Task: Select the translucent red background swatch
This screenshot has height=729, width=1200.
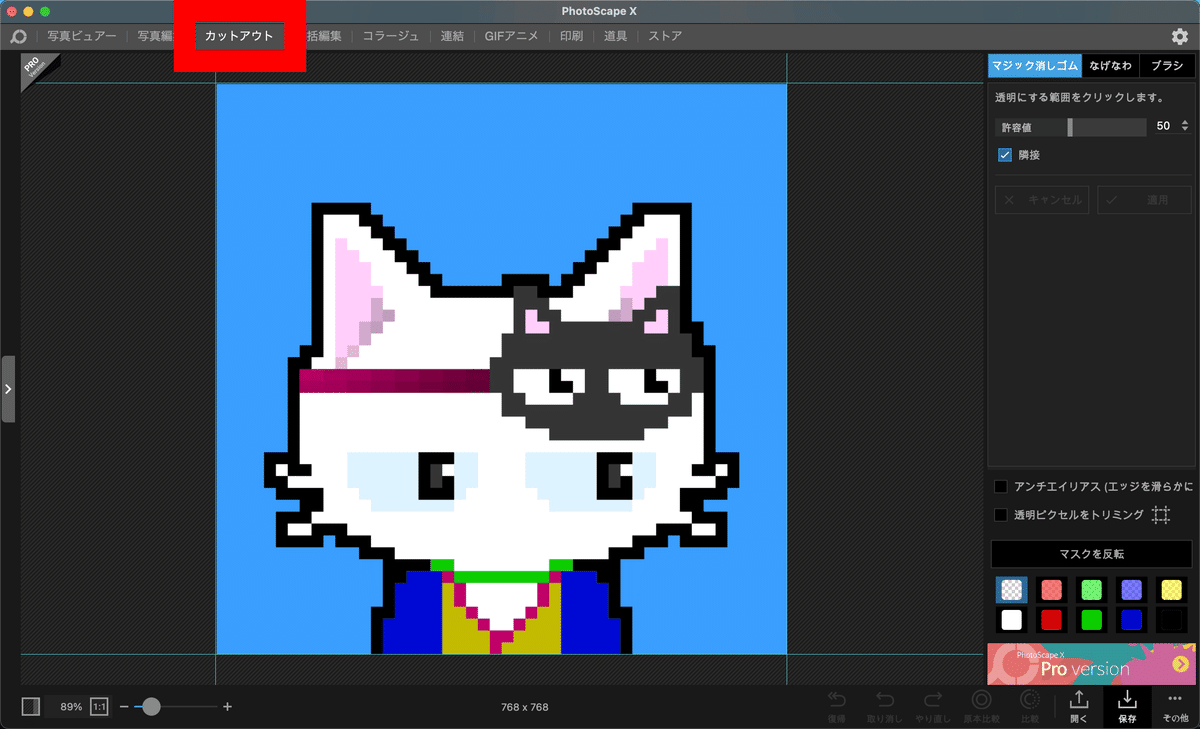Action: coord(1051,590)
